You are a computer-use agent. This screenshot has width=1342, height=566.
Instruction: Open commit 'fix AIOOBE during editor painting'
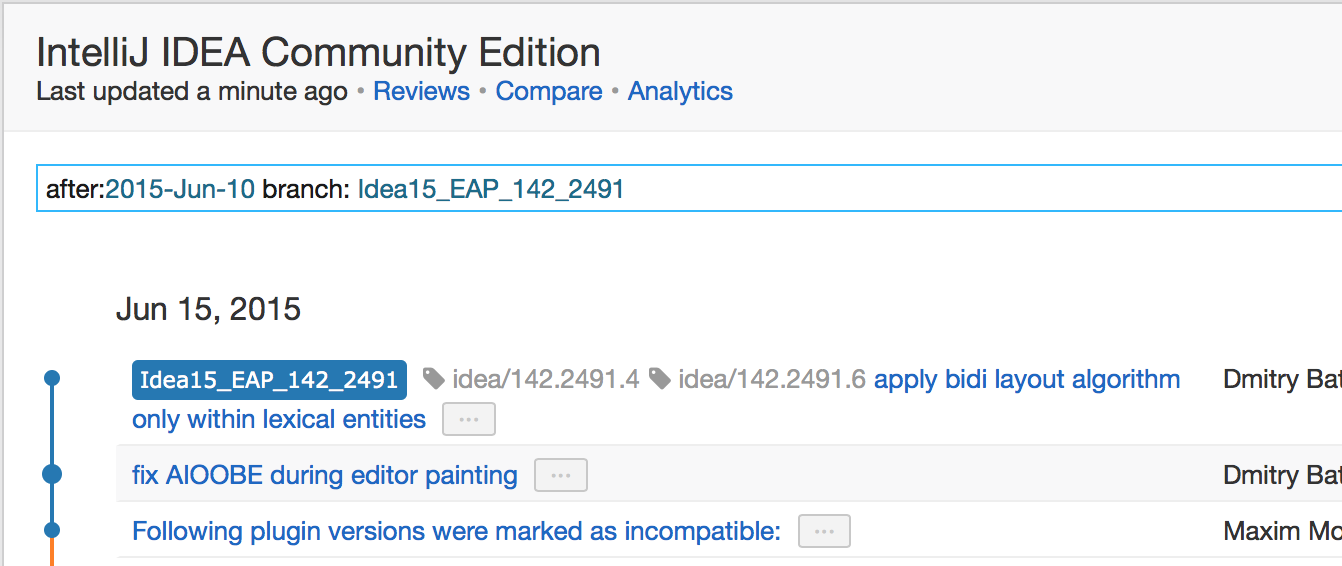(x=325, y=475)
